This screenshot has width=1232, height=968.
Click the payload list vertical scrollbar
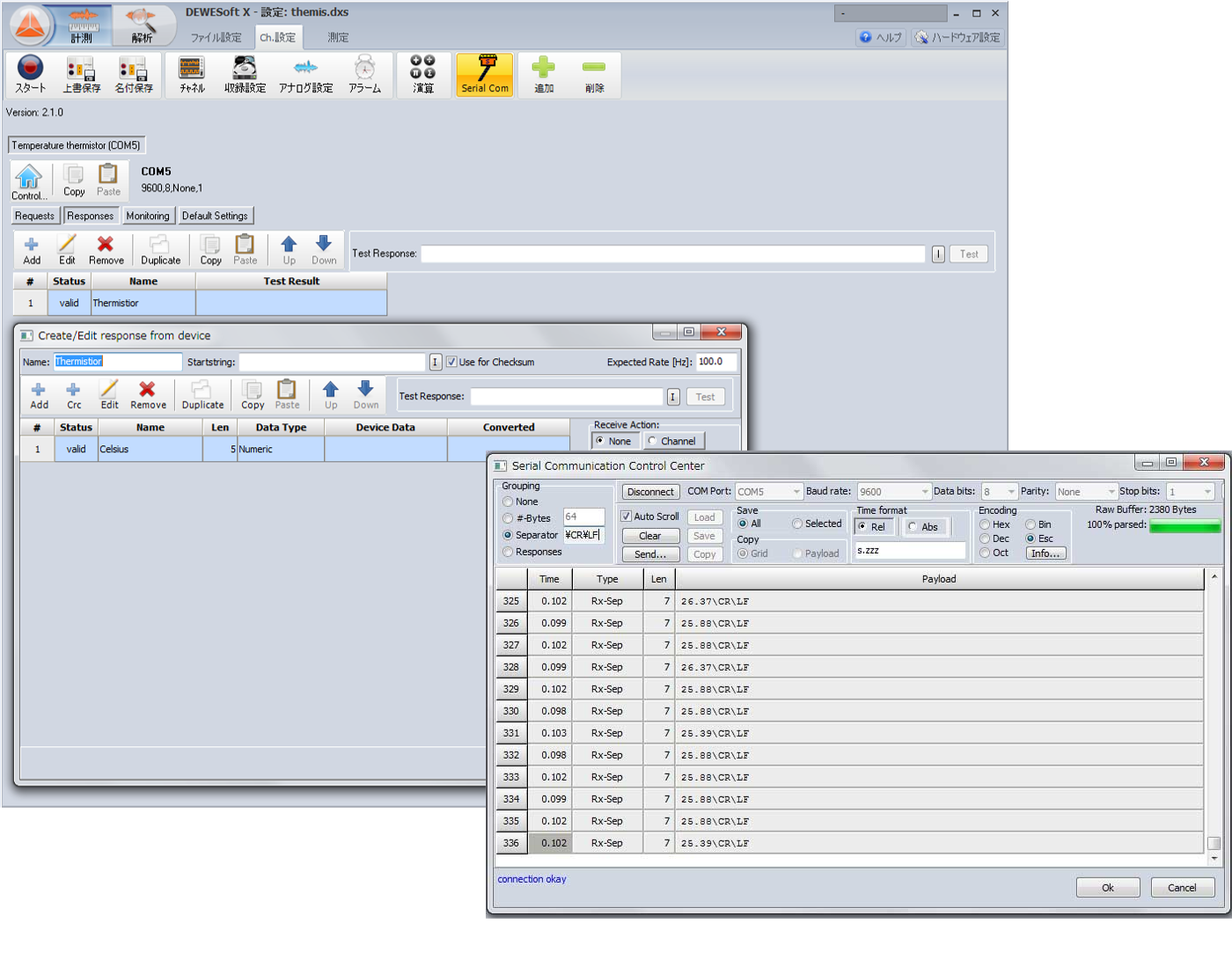tap(1214, 716)
